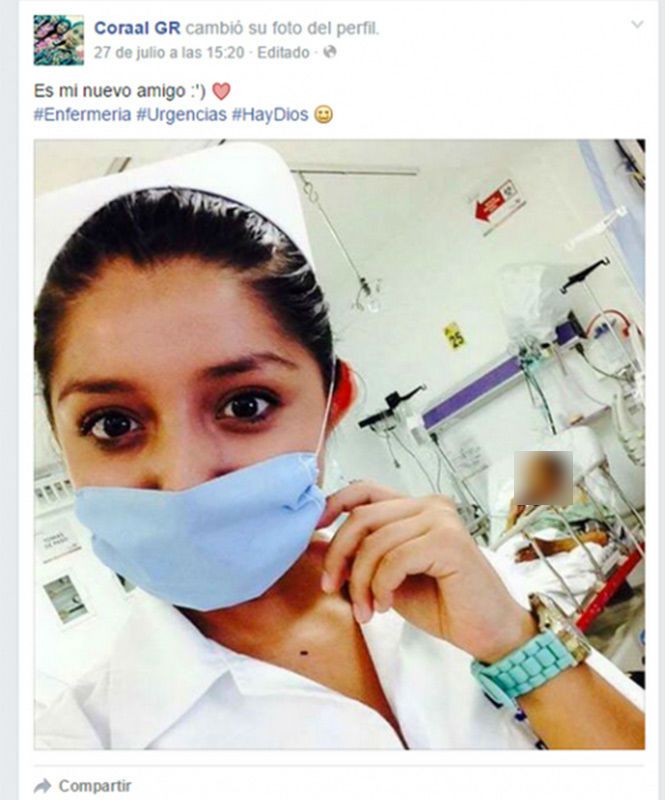Open the posted profile photo
Screen dimensions: 665x800
pyautogui.click(x=339, y=444)
